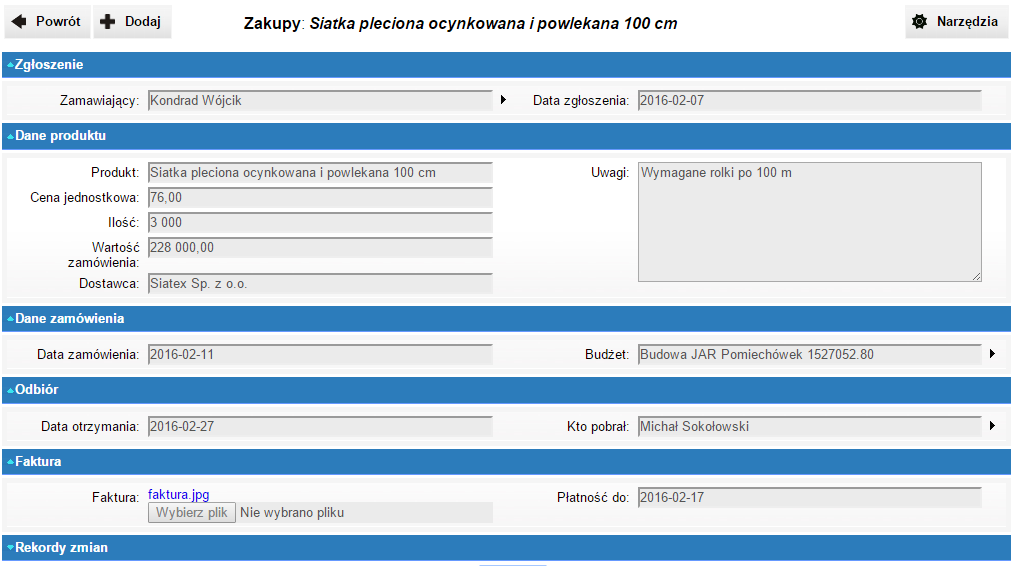This screenshot has width=1017, height=566.
Task: Open the faktura.jpg attachment link
Action: coord(178,494)
